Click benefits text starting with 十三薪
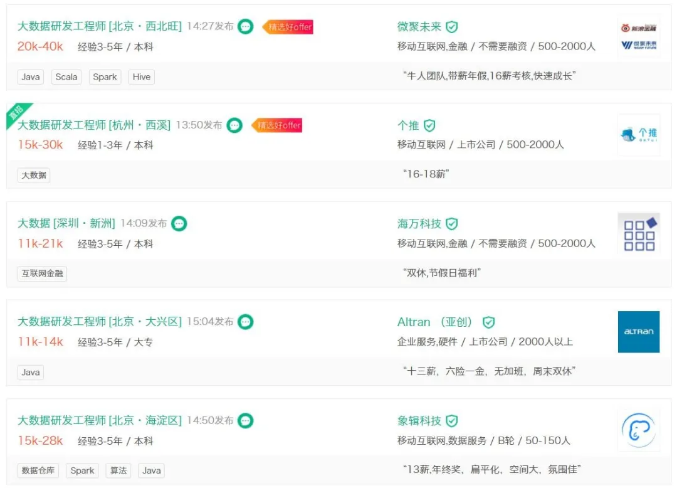Screen dimensions: 675x489 (x=489, y=371)
